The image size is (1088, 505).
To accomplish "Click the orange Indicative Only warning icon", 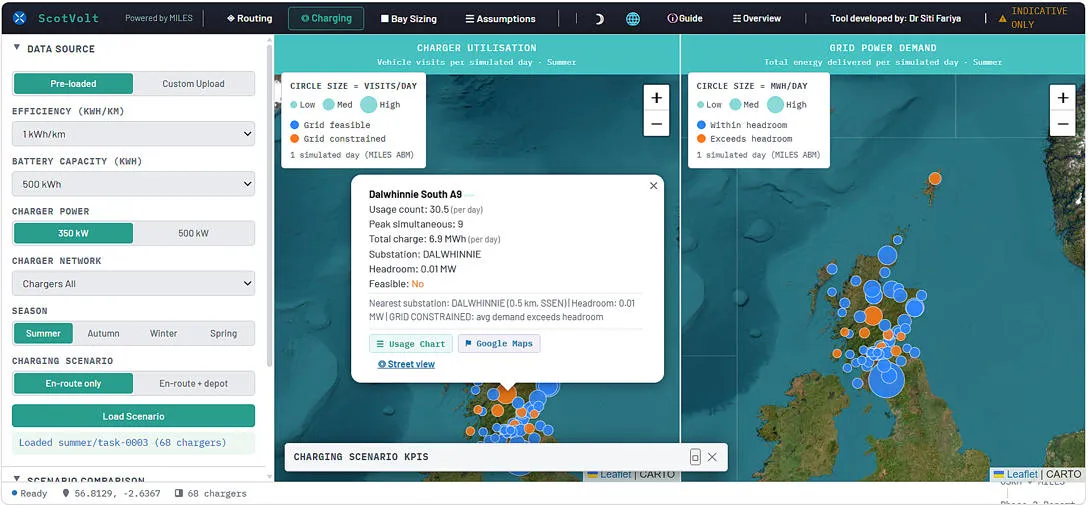I will coord(1002,19).
